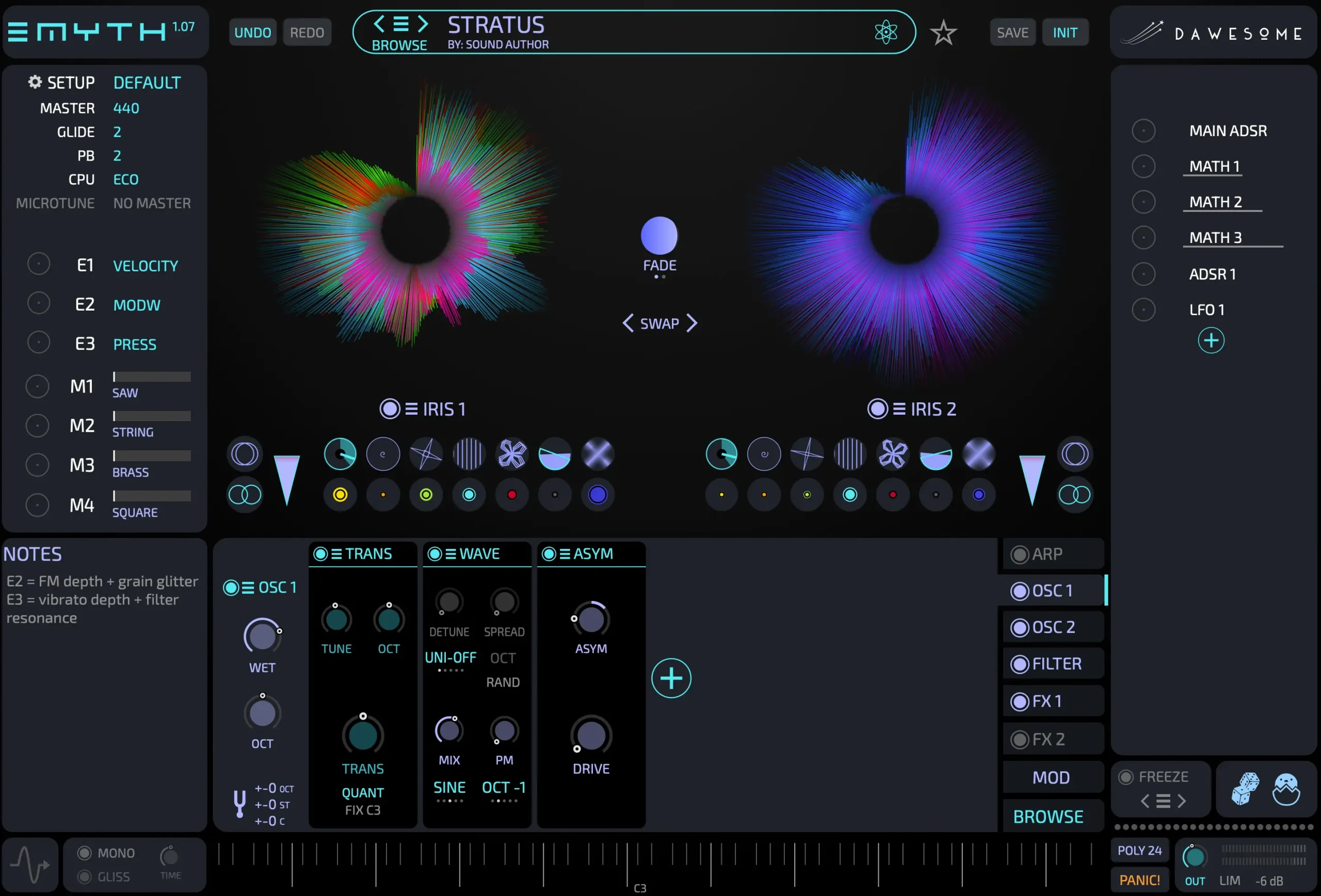Click the atom icon in preset bar

pos(885,32)
